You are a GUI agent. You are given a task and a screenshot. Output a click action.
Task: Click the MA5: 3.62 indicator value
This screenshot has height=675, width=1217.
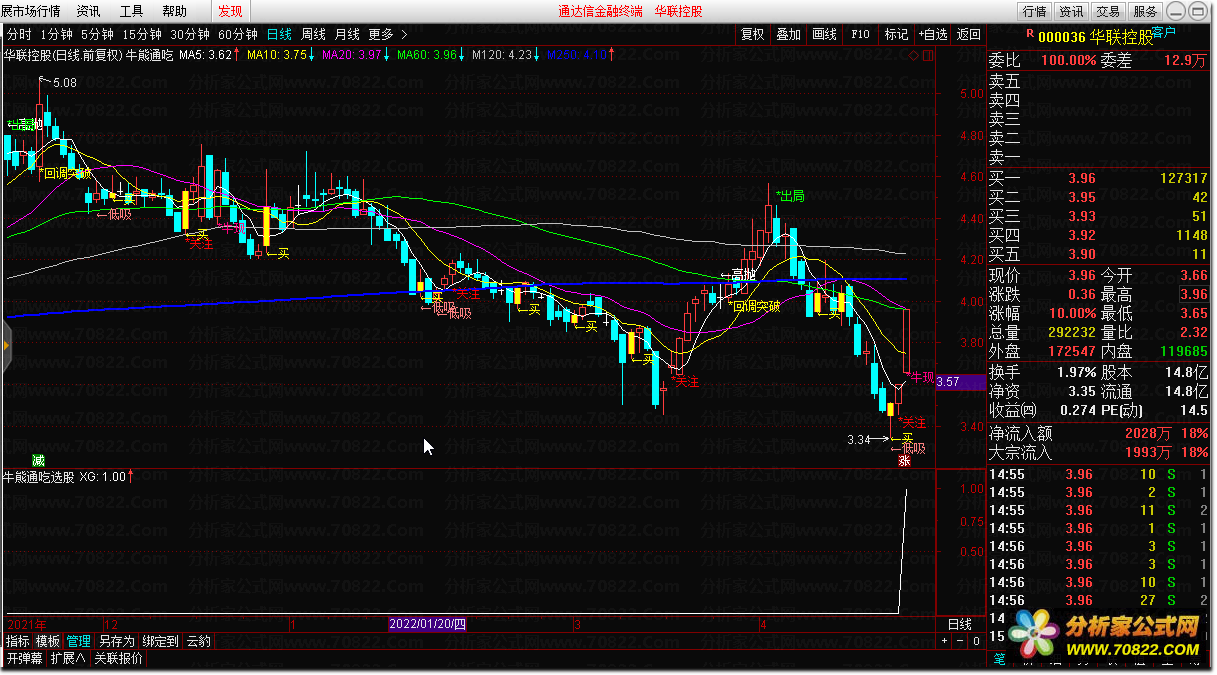(206, 55)
